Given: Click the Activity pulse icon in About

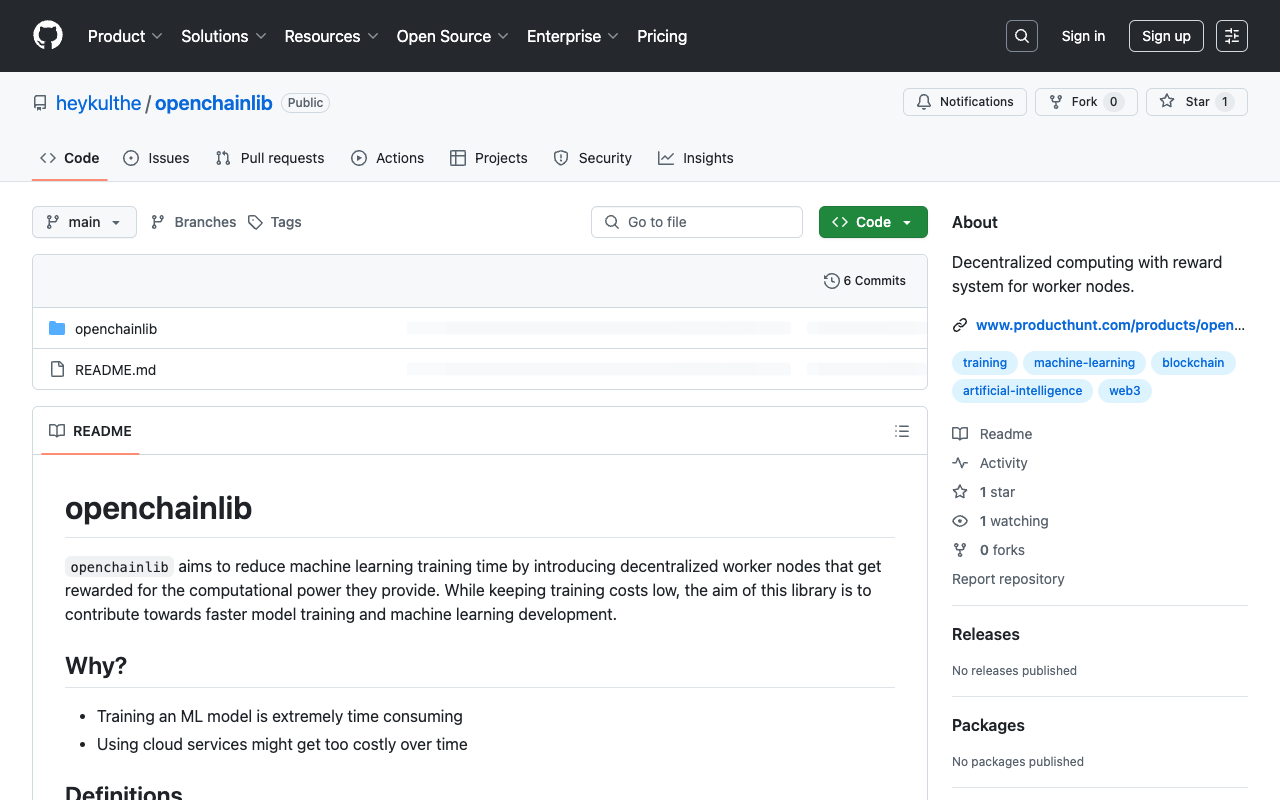Looking at the screenshot, I should (960, 463).
